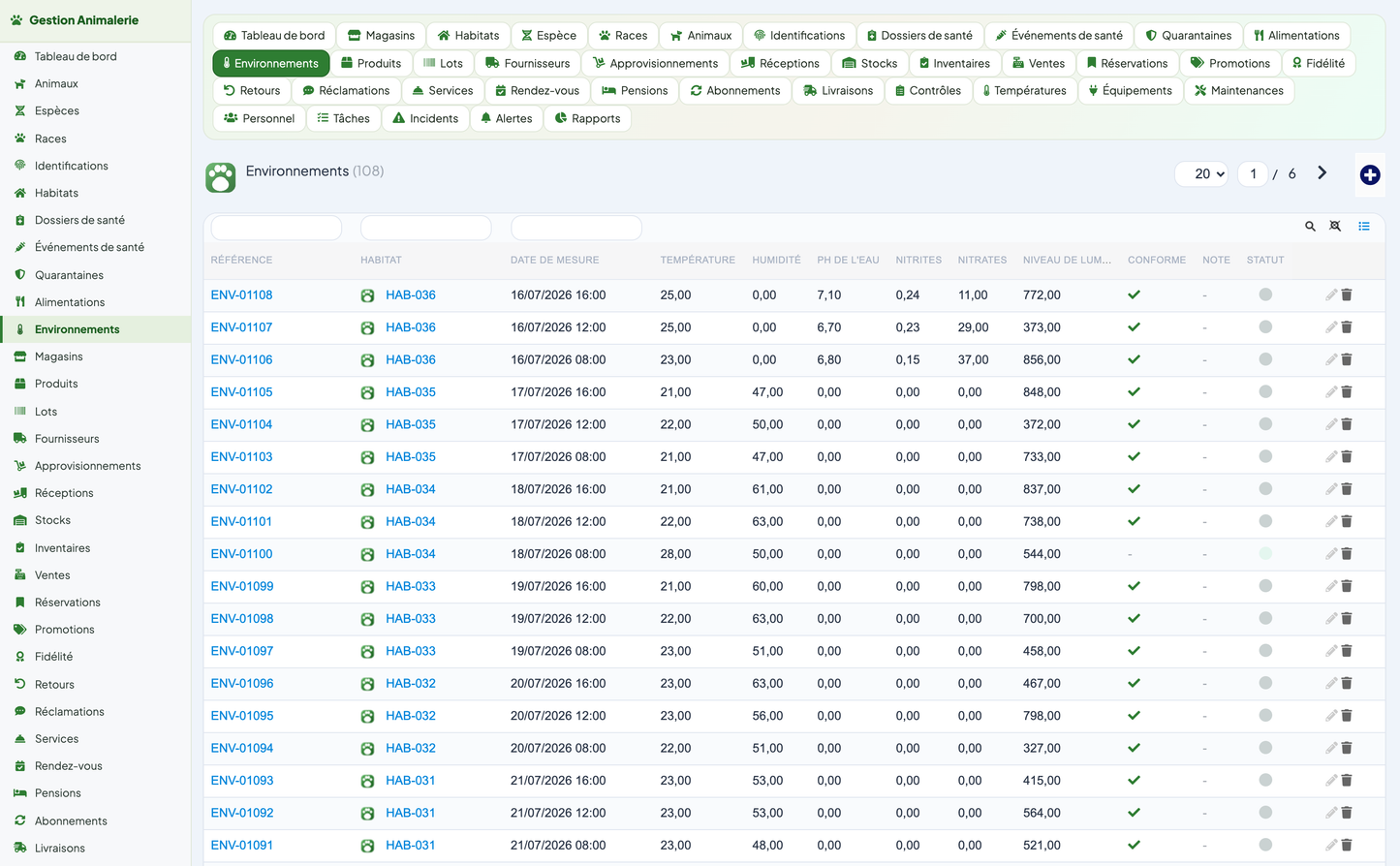The image size is (1400, 866).
Task: Click HAB-034 habitat icon in ENV-01102 row
Action: pos(367,490)
